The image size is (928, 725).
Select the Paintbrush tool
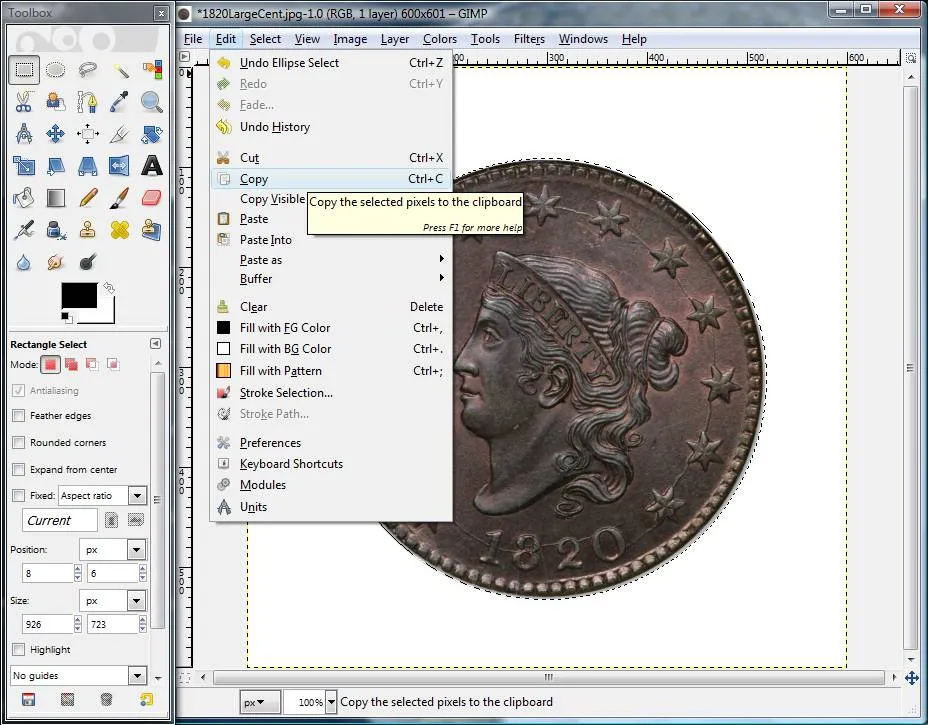click(120, 198)
